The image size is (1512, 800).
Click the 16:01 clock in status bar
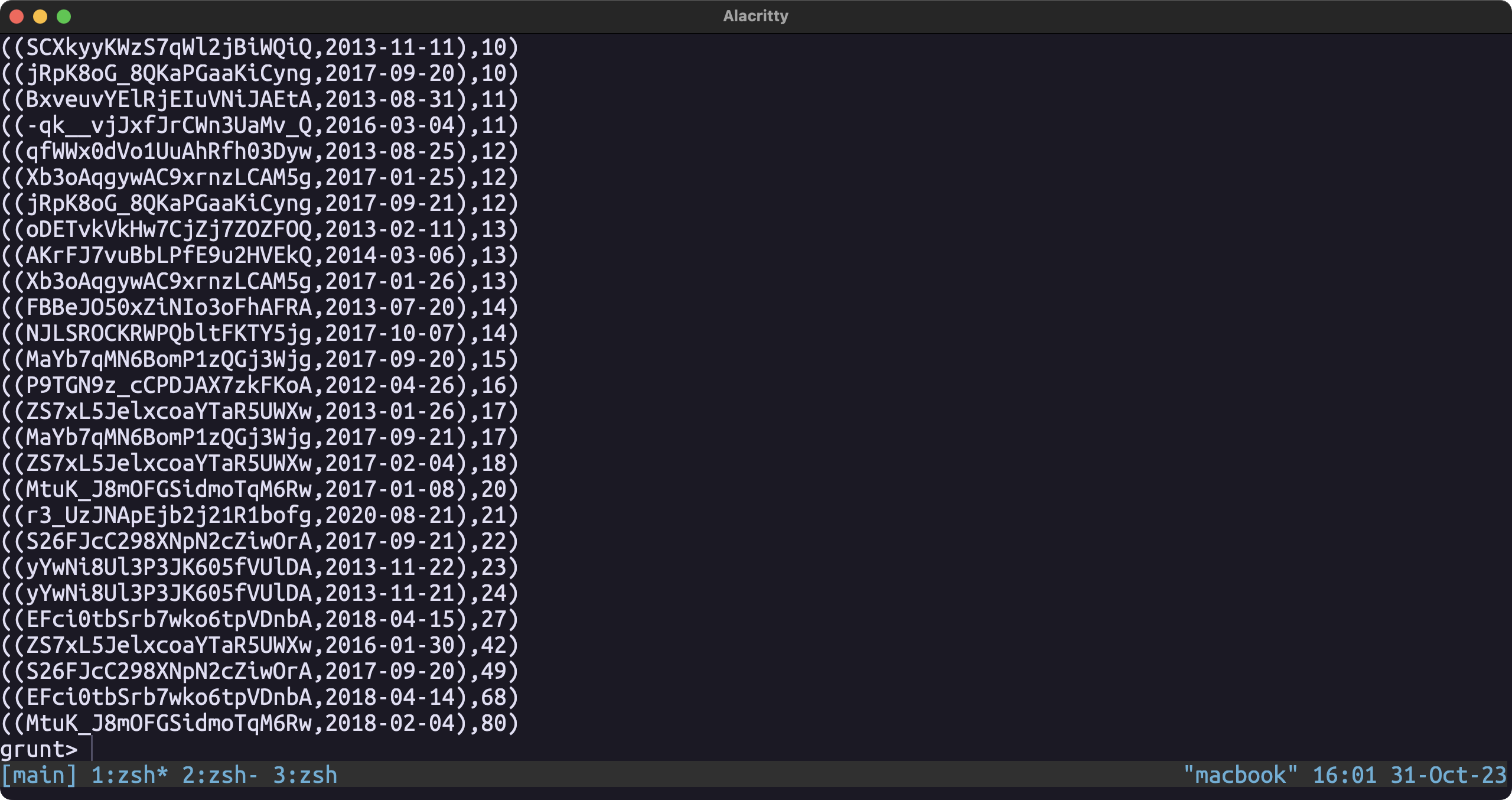pos(1344,775)
